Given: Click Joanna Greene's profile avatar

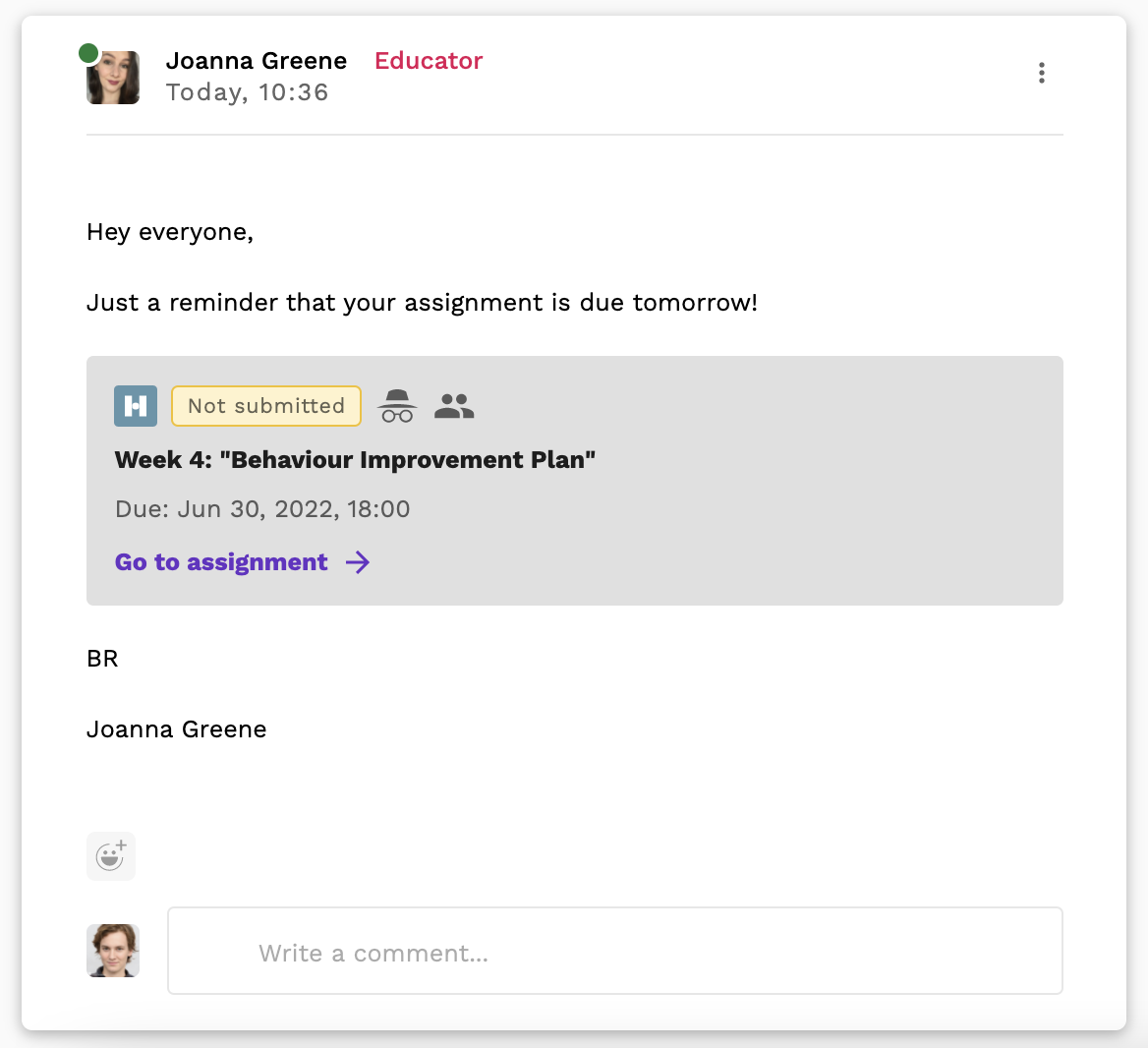Looking at the screenshot, I should coord(113,78).
